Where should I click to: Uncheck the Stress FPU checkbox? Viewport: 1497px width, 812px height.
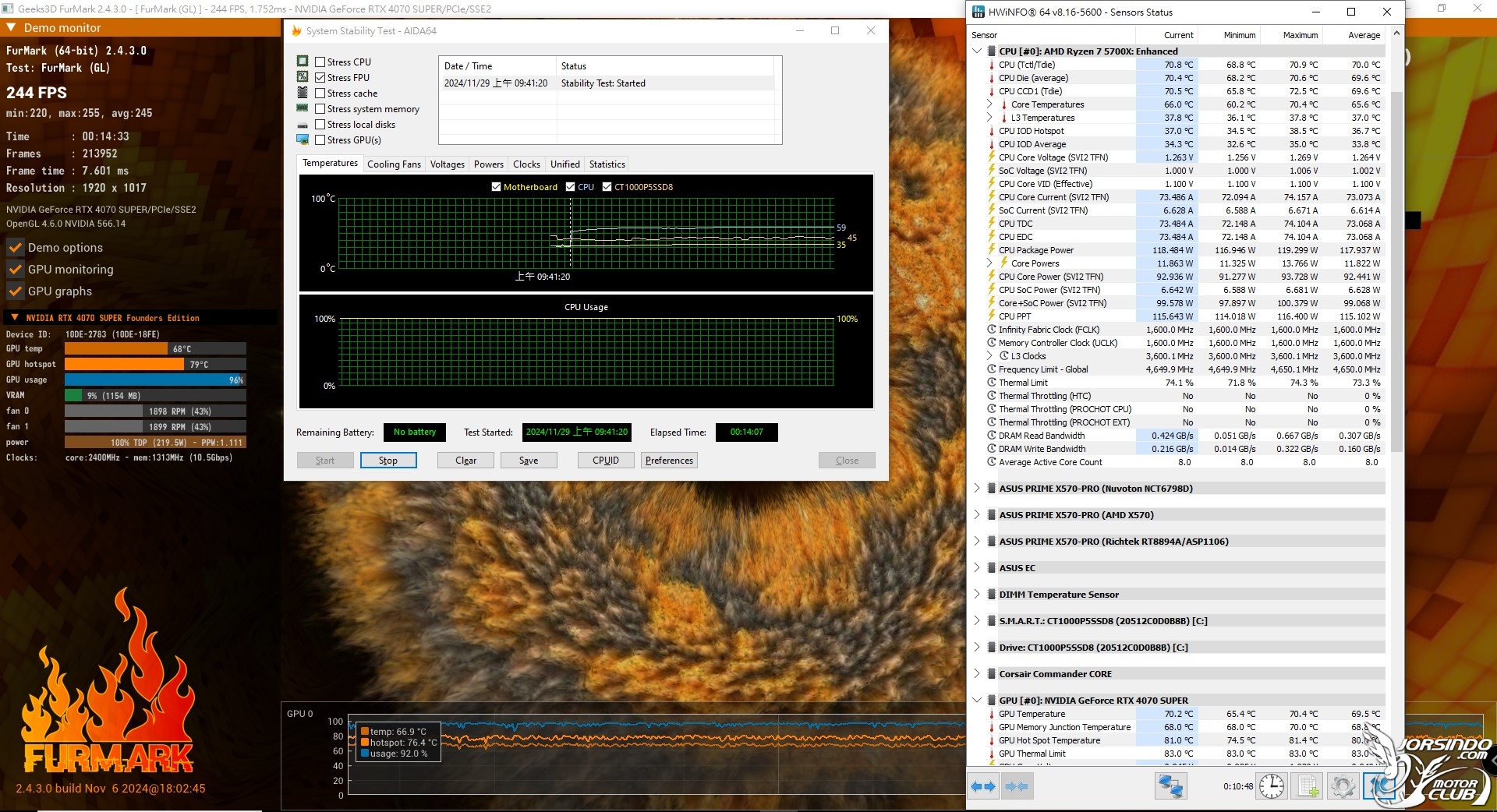pyautogui.click(x=320, y=77)
